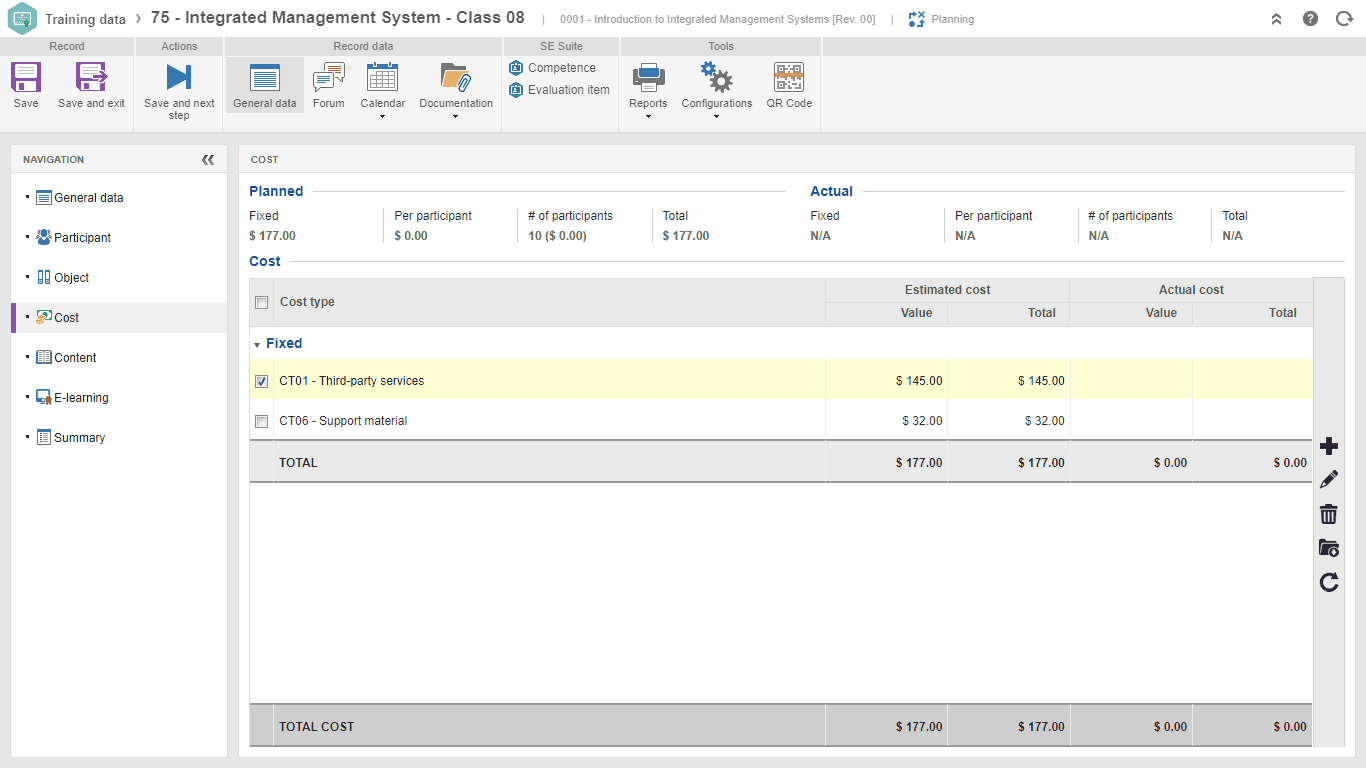Expand the Documentation dropdown arrow

[x=456, y=117]
